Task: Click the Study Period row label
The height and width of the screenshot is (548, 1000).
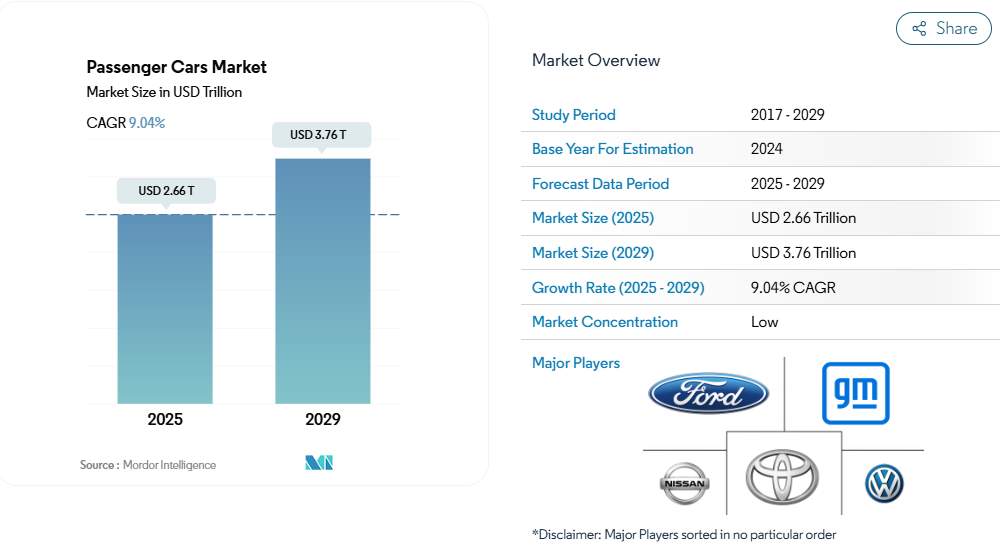Action: click(574, 115)
